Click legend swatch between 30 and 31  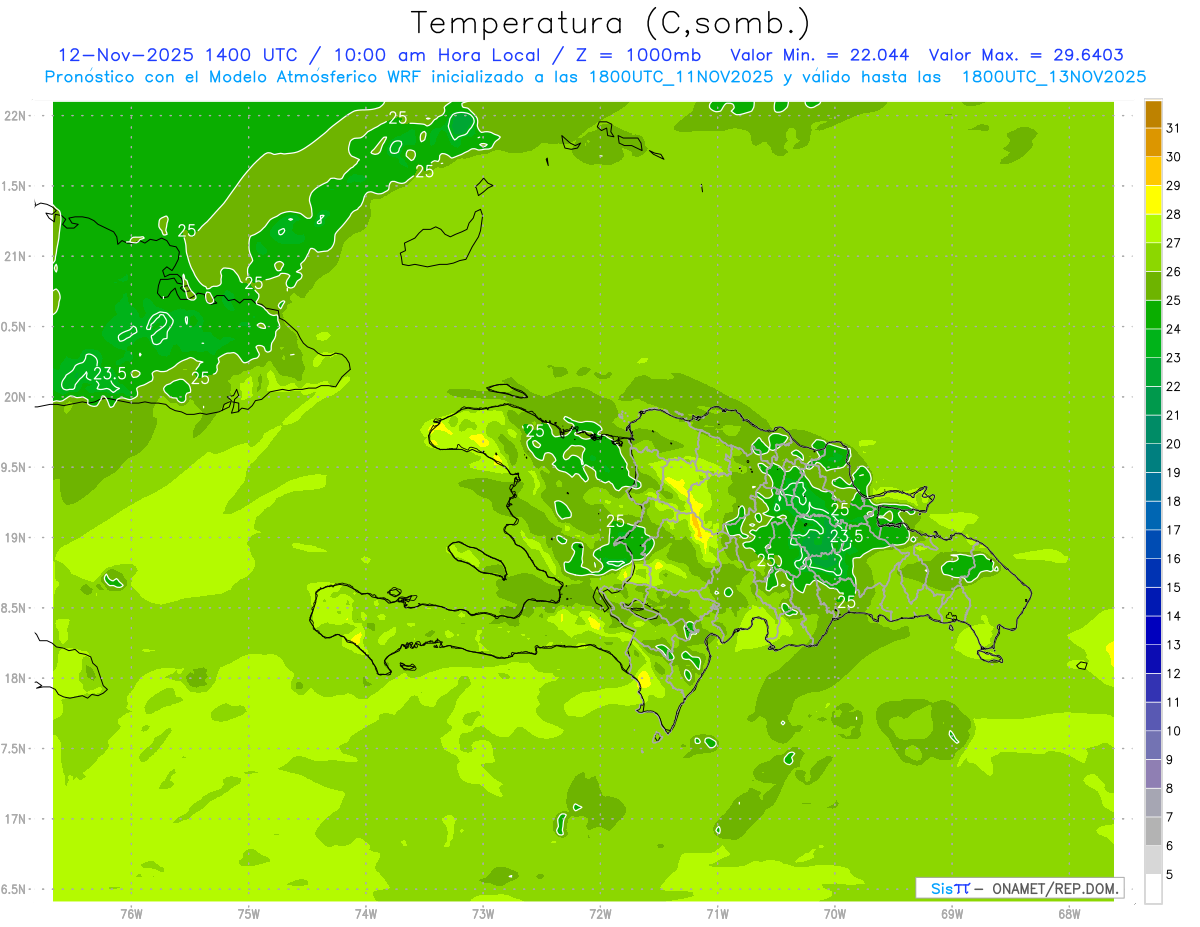[1153, 143]
